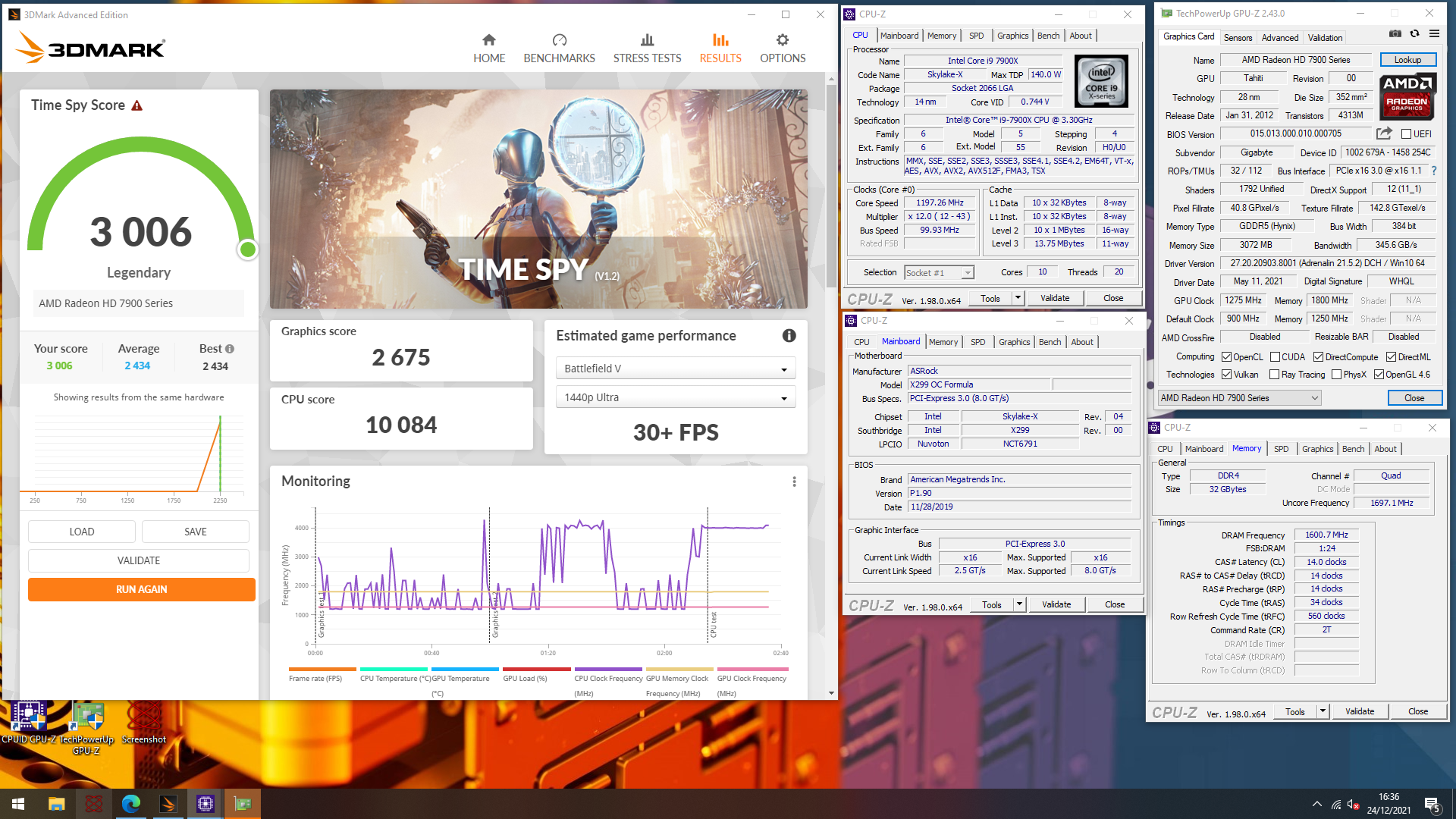
Task: Click VALIDATE button in 3DMark
Action: click(x=139, y=560)
